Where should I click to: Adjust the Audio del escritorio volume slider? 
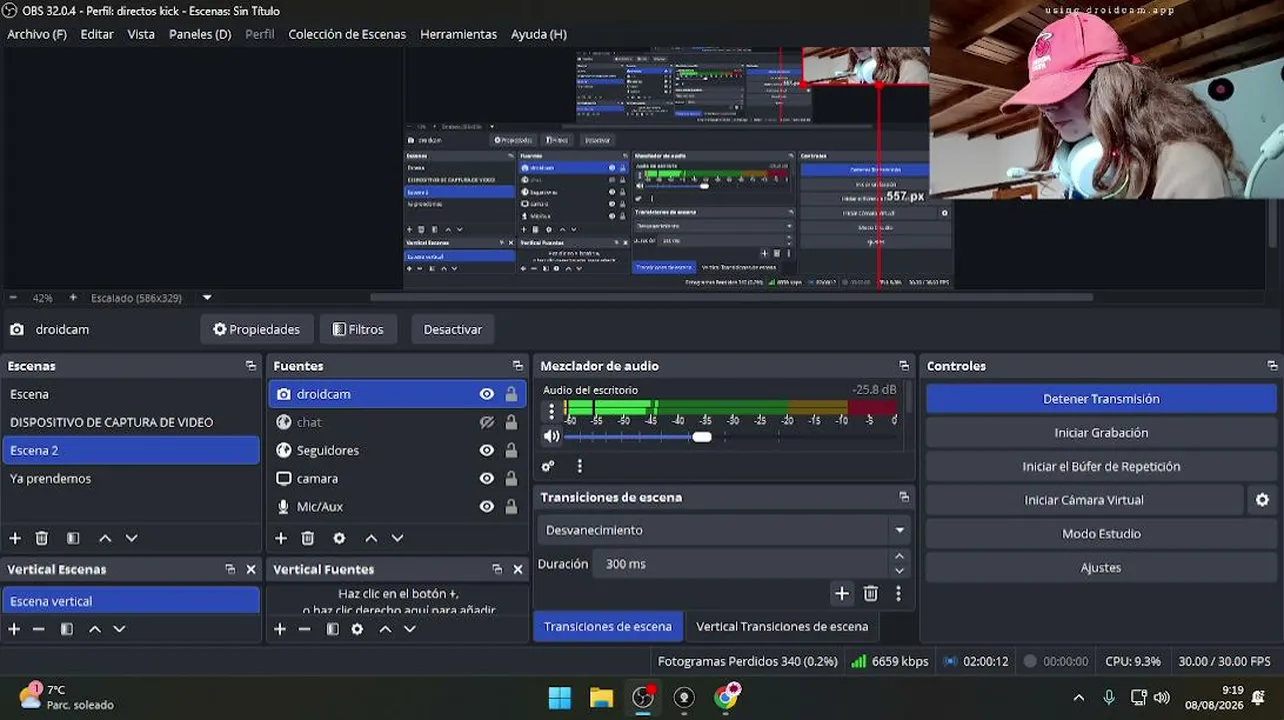click(702, 437)
